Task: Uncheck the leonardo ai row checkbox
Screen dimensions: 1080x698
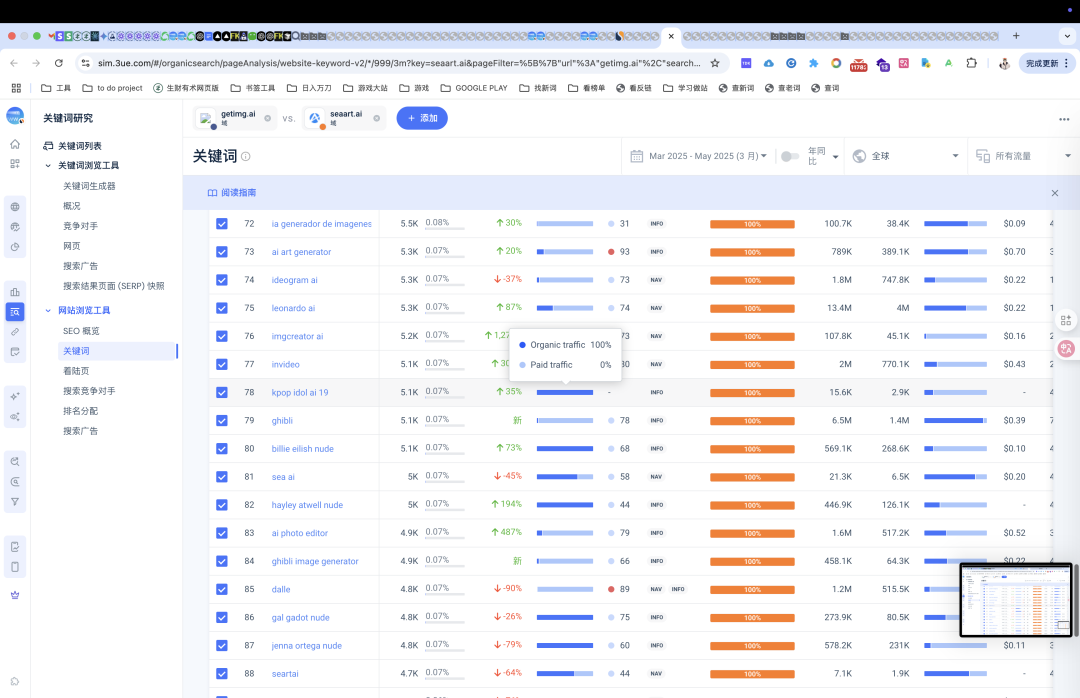Action: 222,308
